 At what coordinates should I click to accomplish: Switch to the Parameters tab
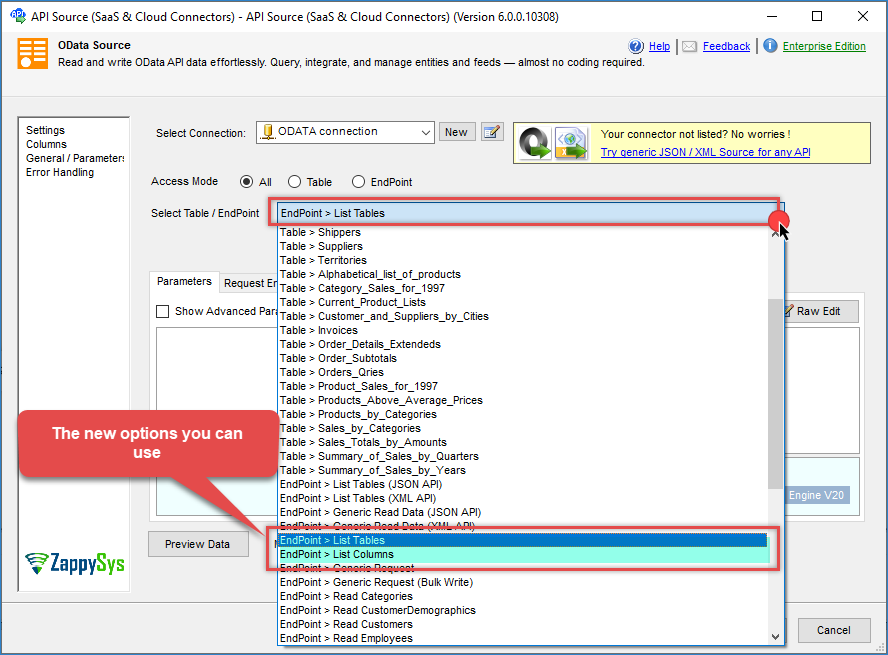184,282
